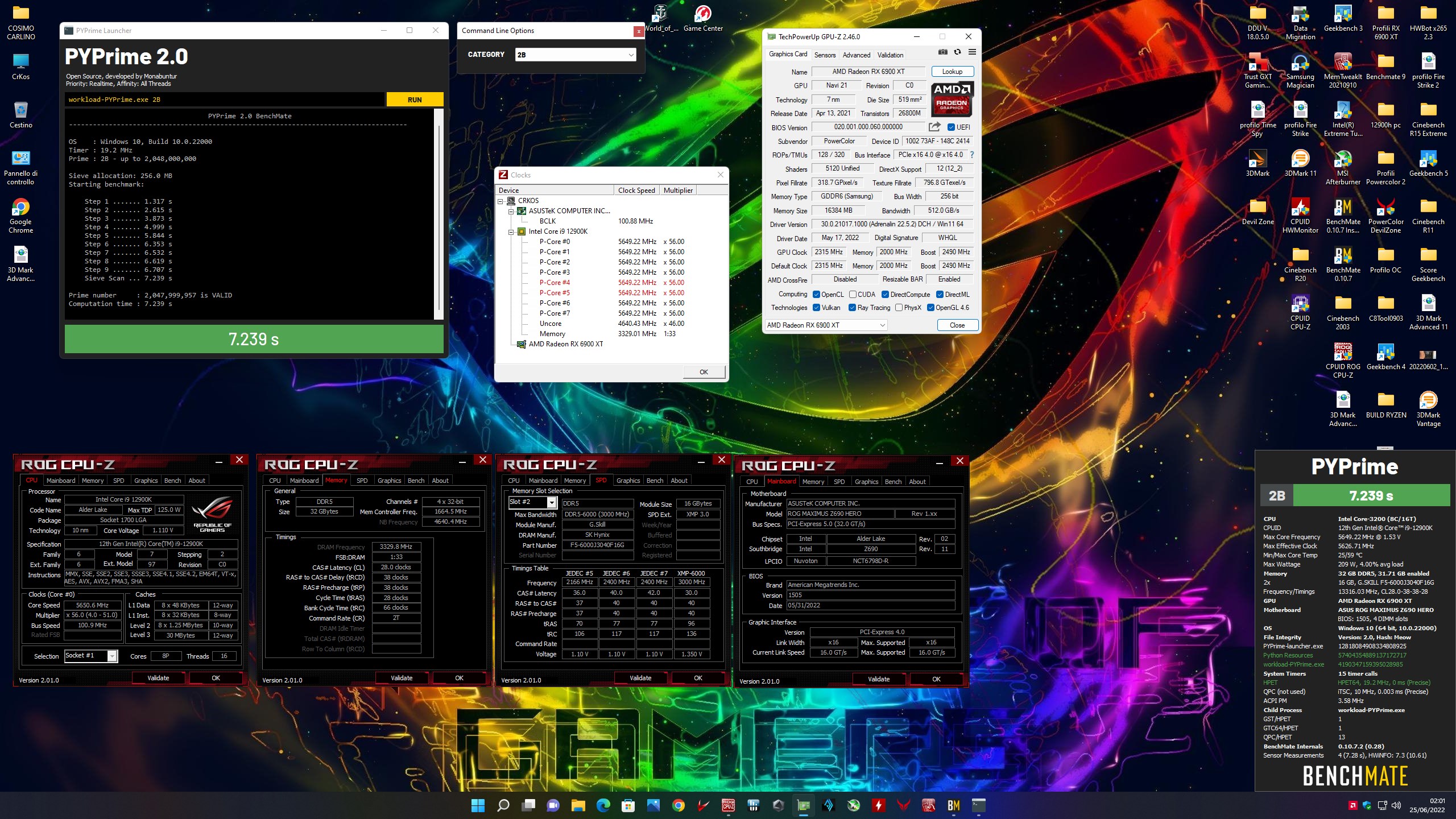The height and width of the screenshot is (819, 1456).
Task: Open the Windows Start button on taskbar
Action: (478, 805)
